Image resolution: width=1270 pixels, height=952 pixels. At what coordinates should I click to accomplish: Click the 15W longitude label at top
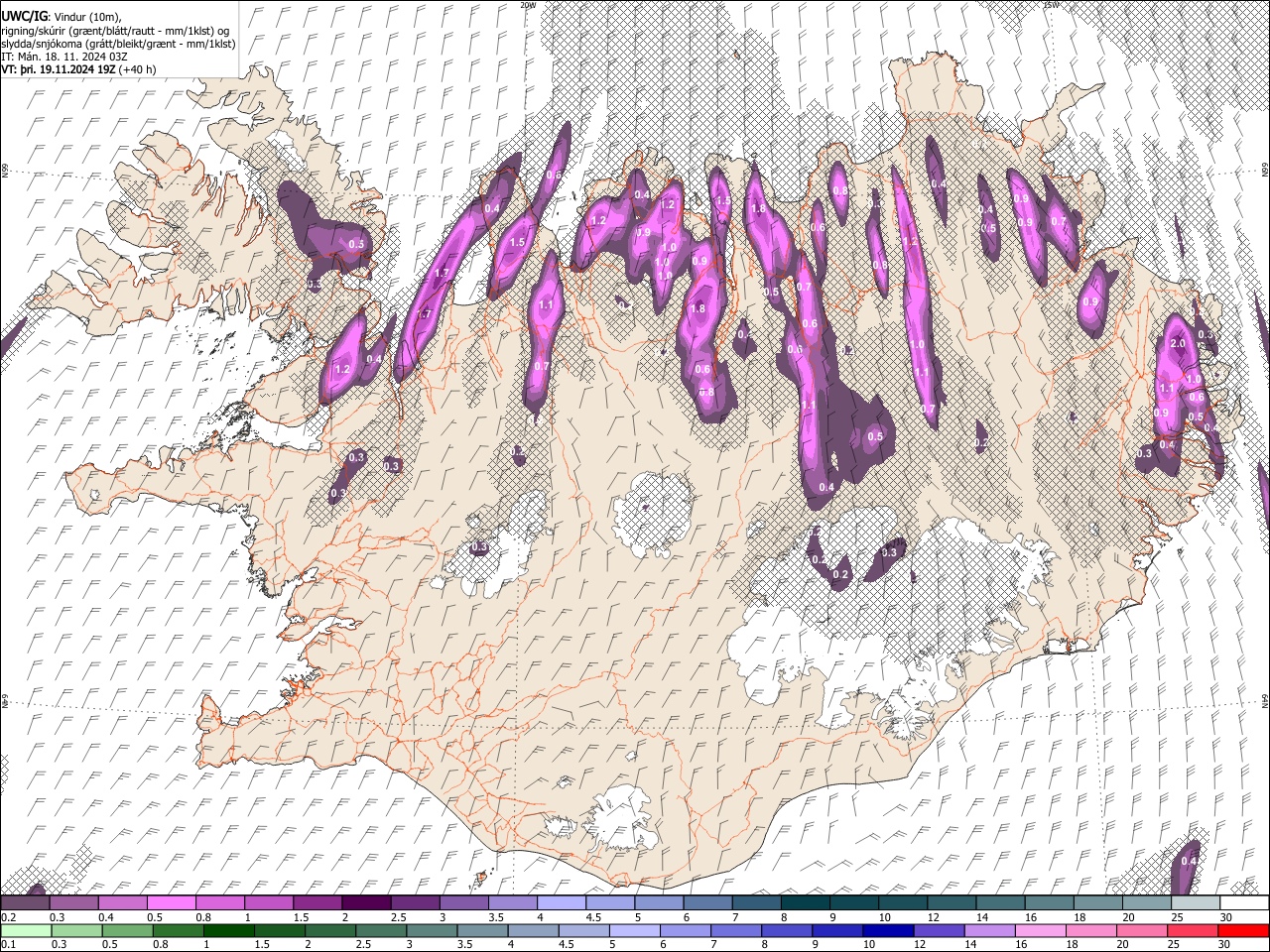1053,5
